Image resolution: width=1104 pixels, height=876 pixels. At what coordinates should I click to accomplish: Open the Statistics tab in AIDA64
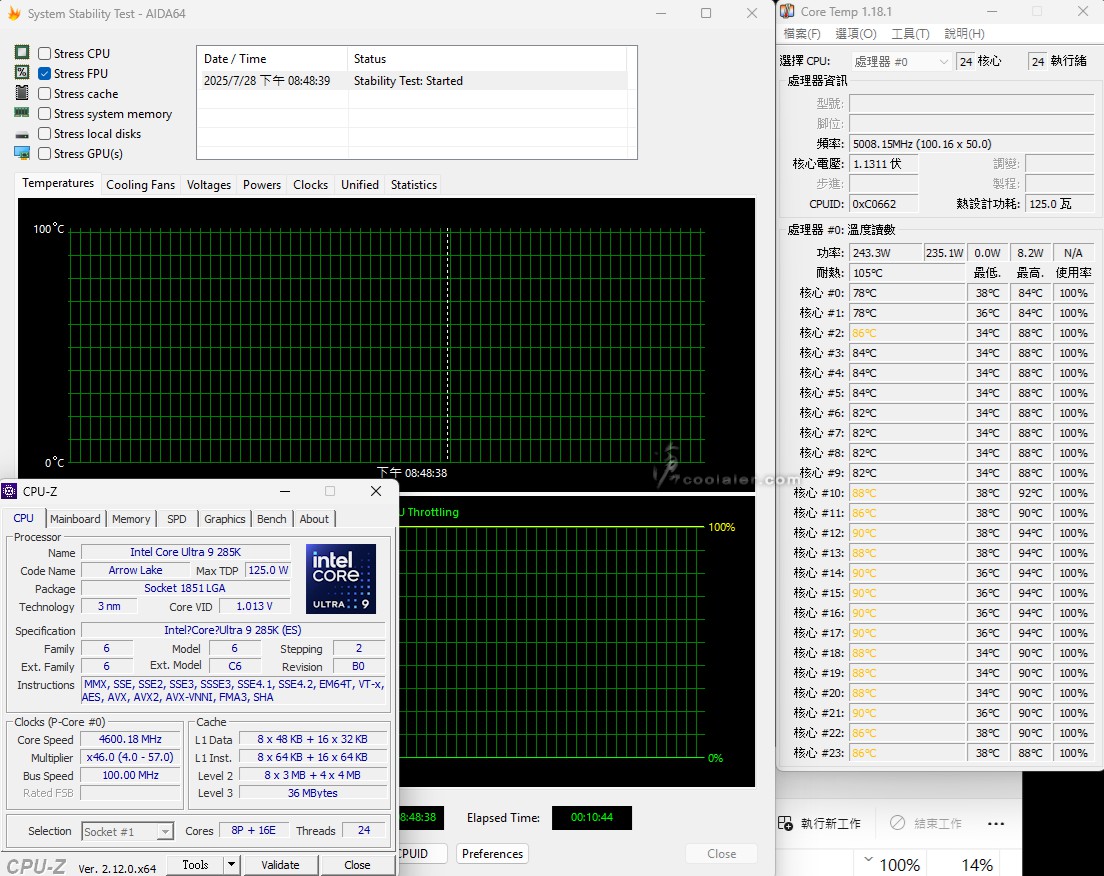pos(414,184)
